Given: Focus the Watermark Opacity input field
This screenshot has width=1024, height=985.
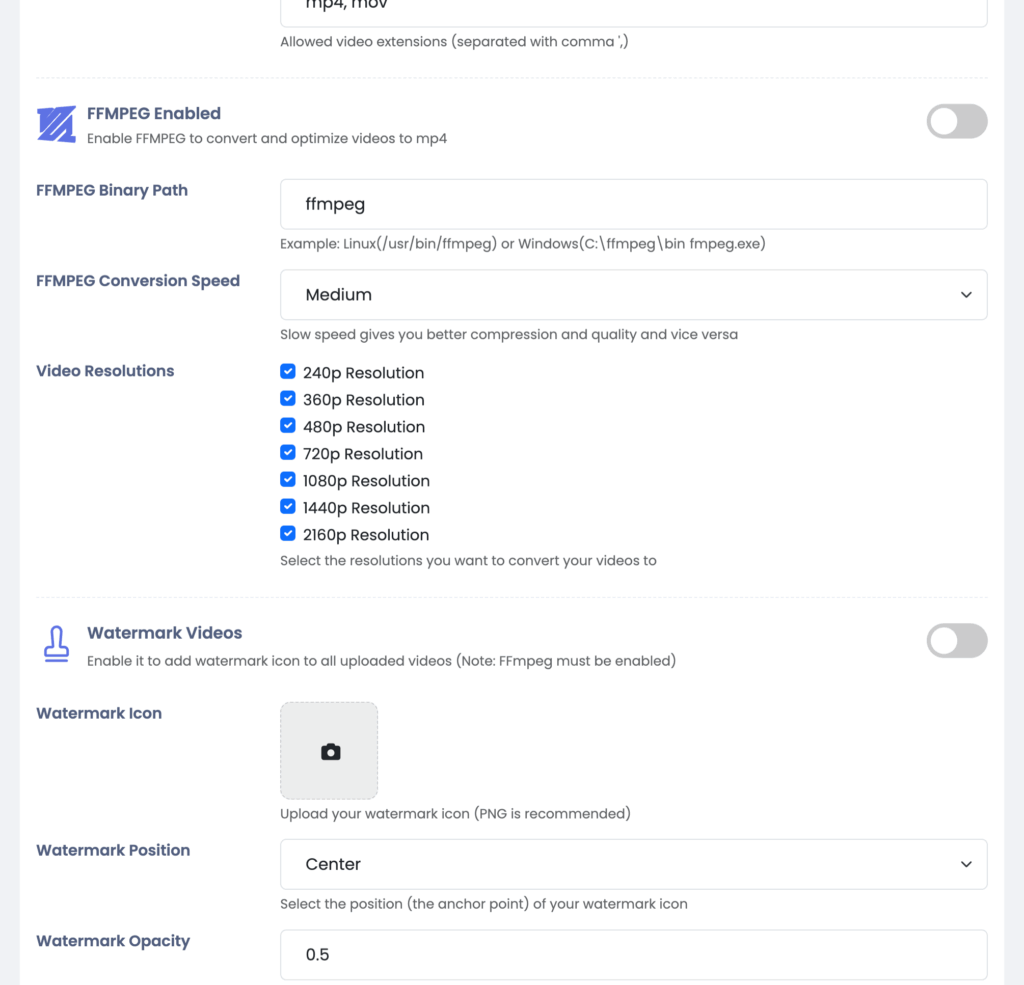Looking at the screenshot, I should point(633,955).
